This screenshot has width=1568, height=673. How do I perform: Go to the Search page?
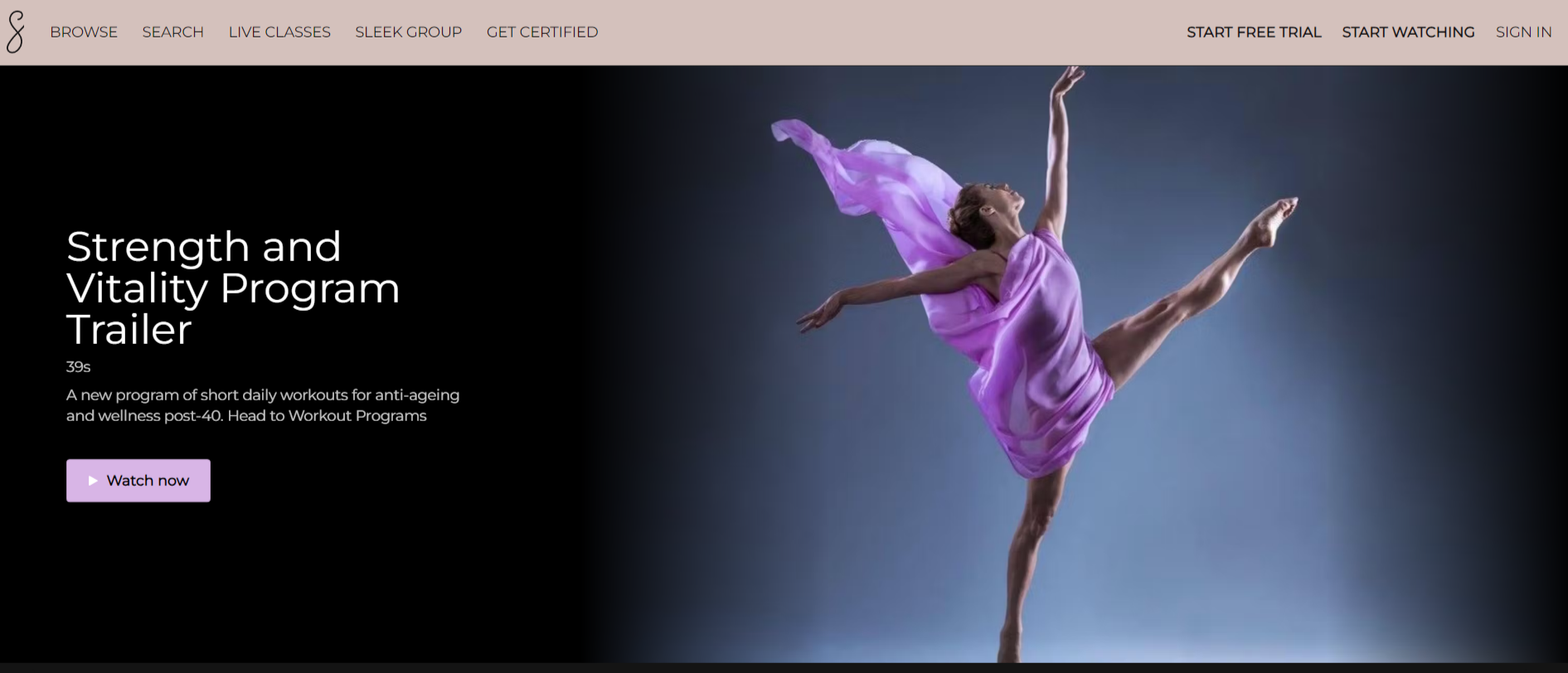click(172, 32)
